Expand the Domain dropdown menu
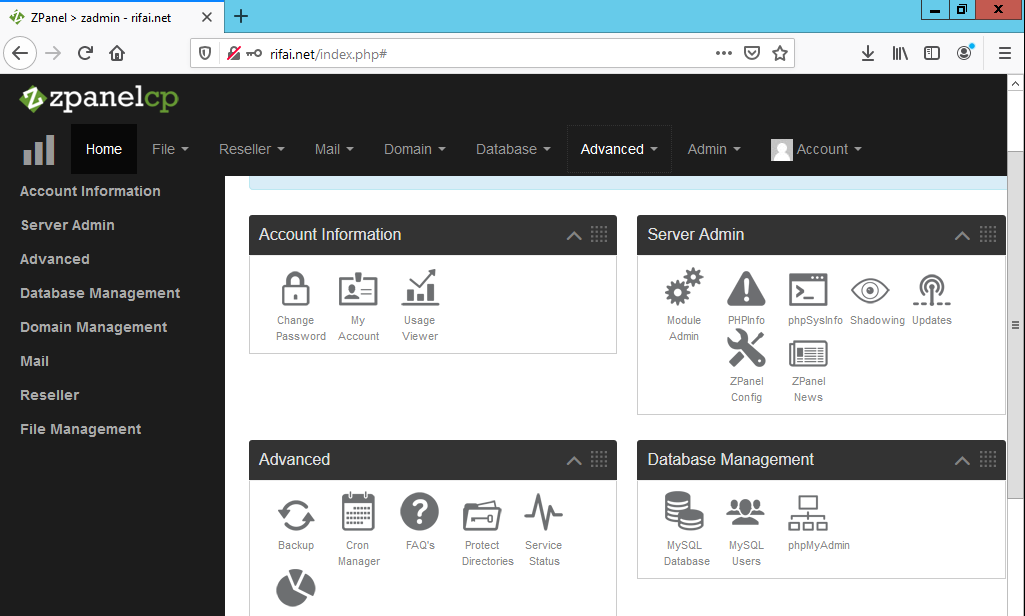 point(414,149)
